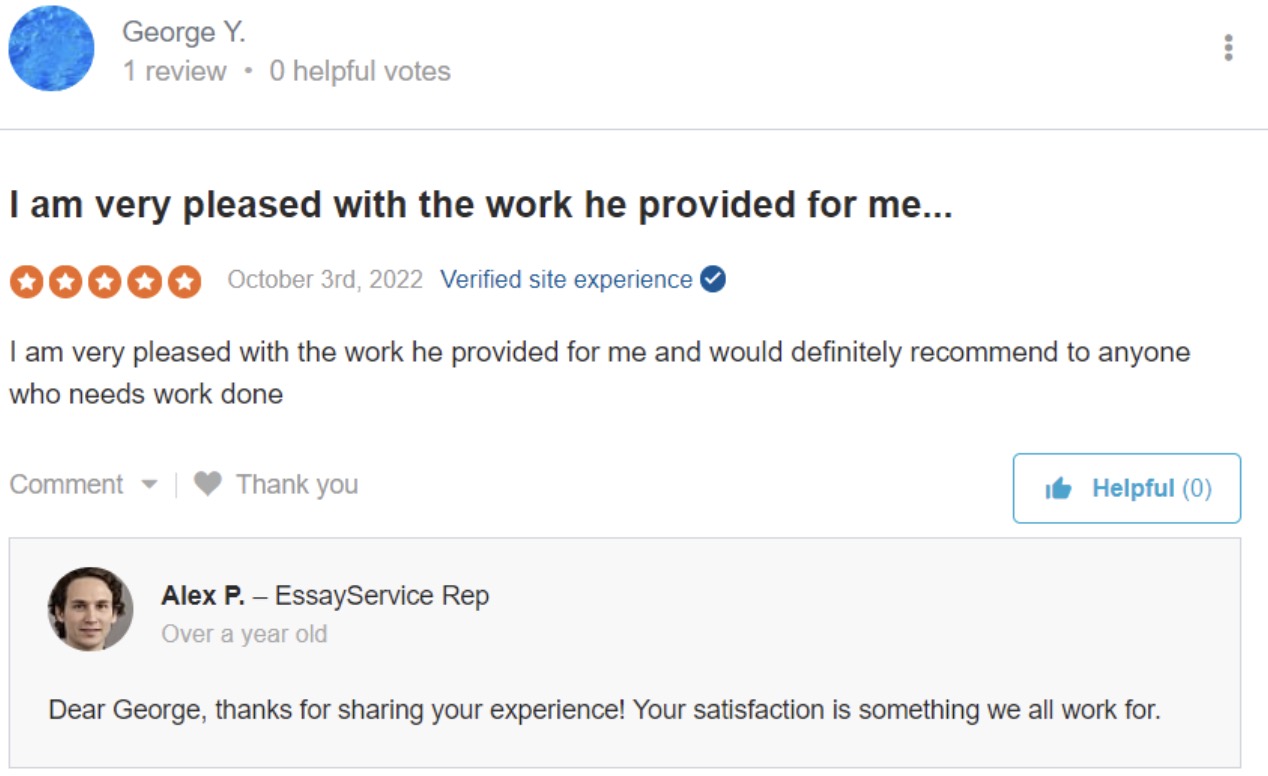The image size is (1268, 776).
Task: Click the thumbs-up icon in Helpful button
Action: click(x=1058, y=489)
